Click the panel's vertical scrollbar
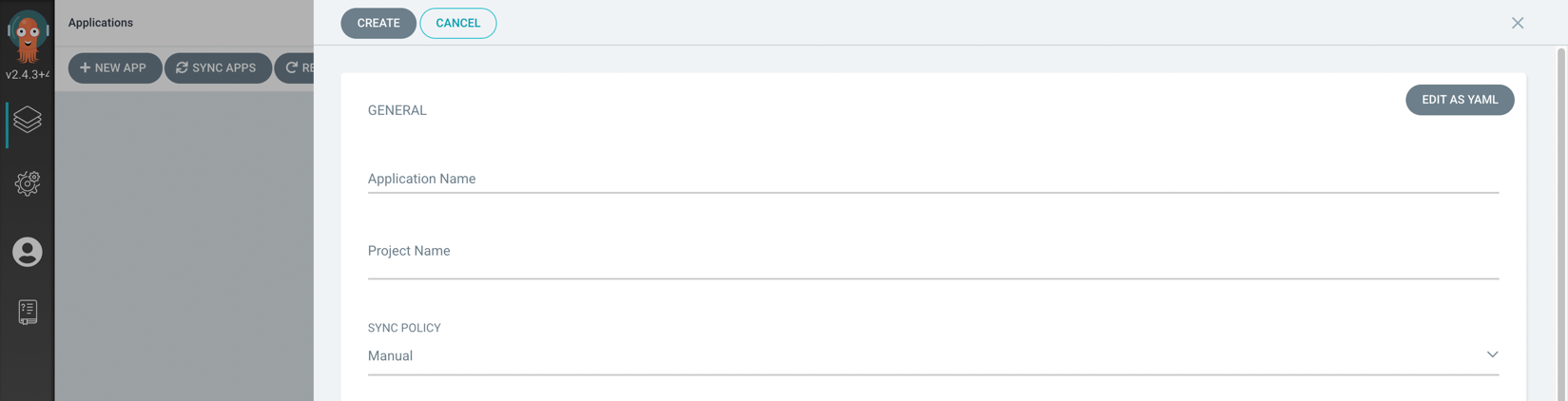The image size is (1568, 401). point(1561,223)
